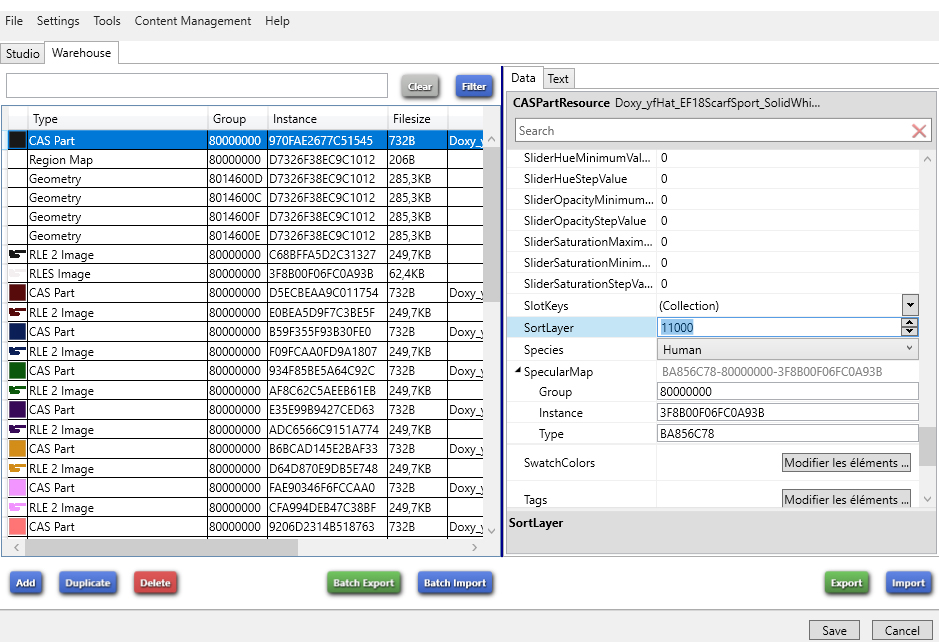
Task: Sort by the Filesize column header
Action: (x=417, y=119)
